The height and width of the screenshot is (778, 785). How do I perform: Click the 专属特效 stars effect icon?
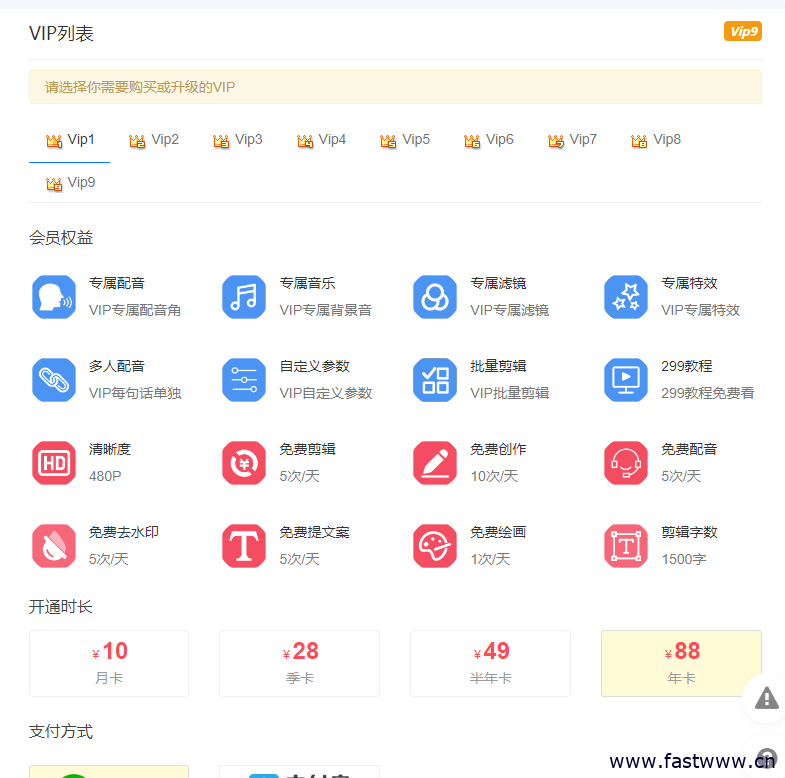(626, 297)
